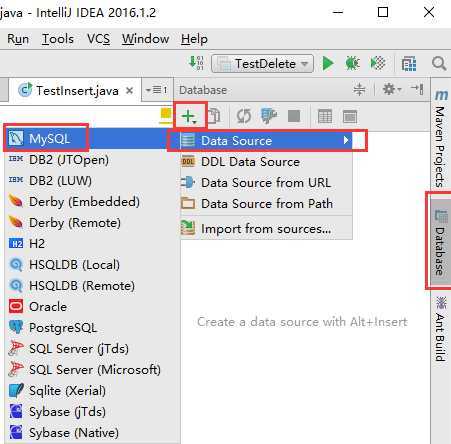Select H2 database entry

pos(93,244)
